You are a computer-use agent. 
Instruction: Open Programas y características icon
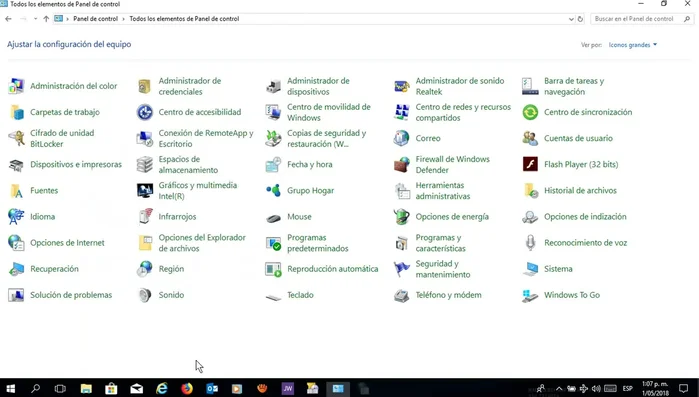pos(402,243)
